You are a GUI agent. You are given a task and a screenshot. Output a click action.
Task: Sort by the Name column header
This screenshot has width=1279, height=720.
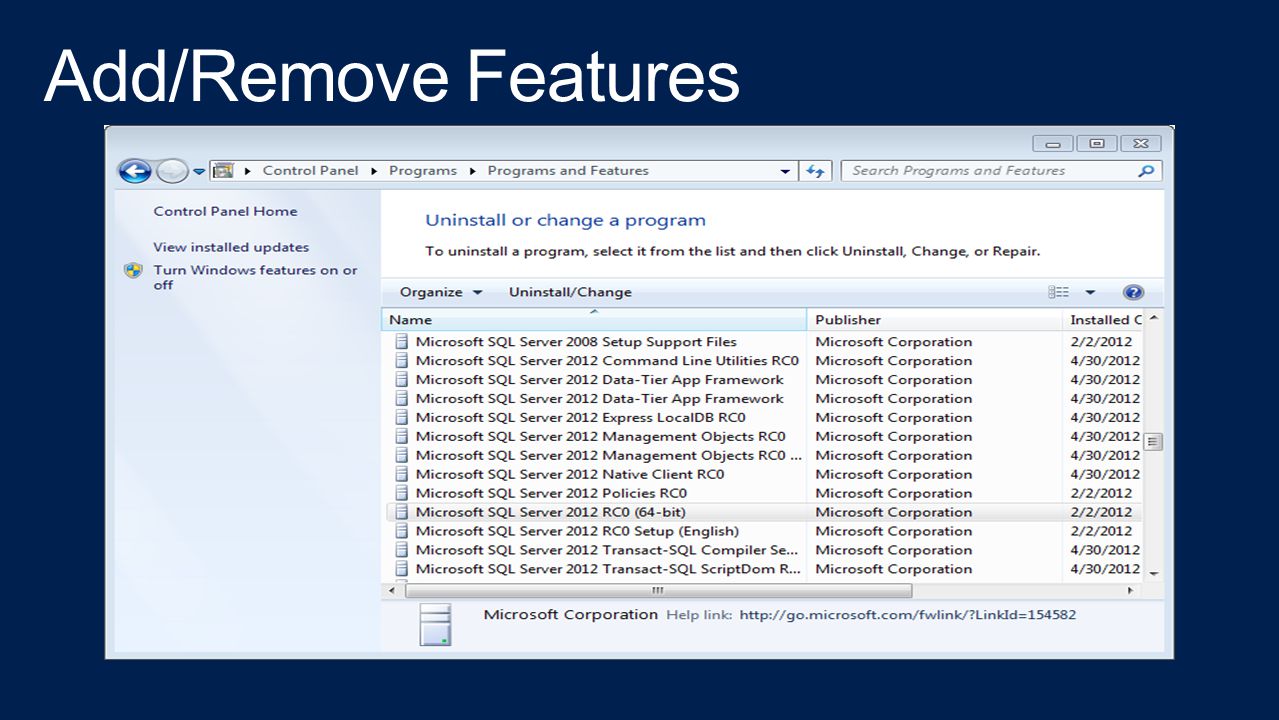tap(594, 320)
